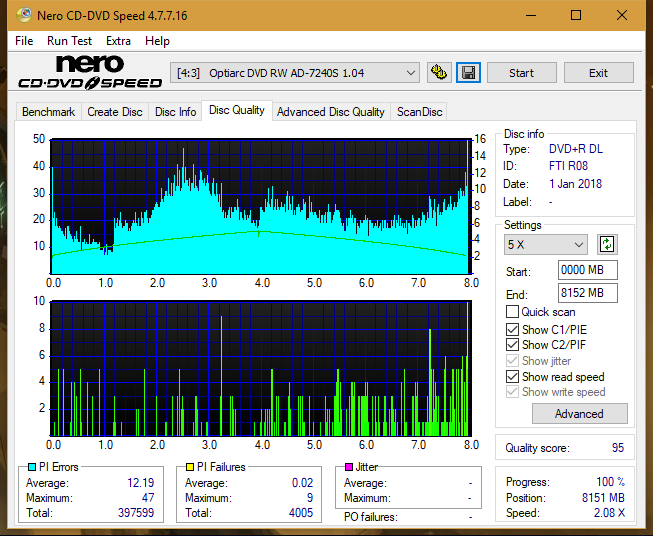
Task: Click the Nero app icon in title bar
Action: pyautogui.click(x=24, y=15)
